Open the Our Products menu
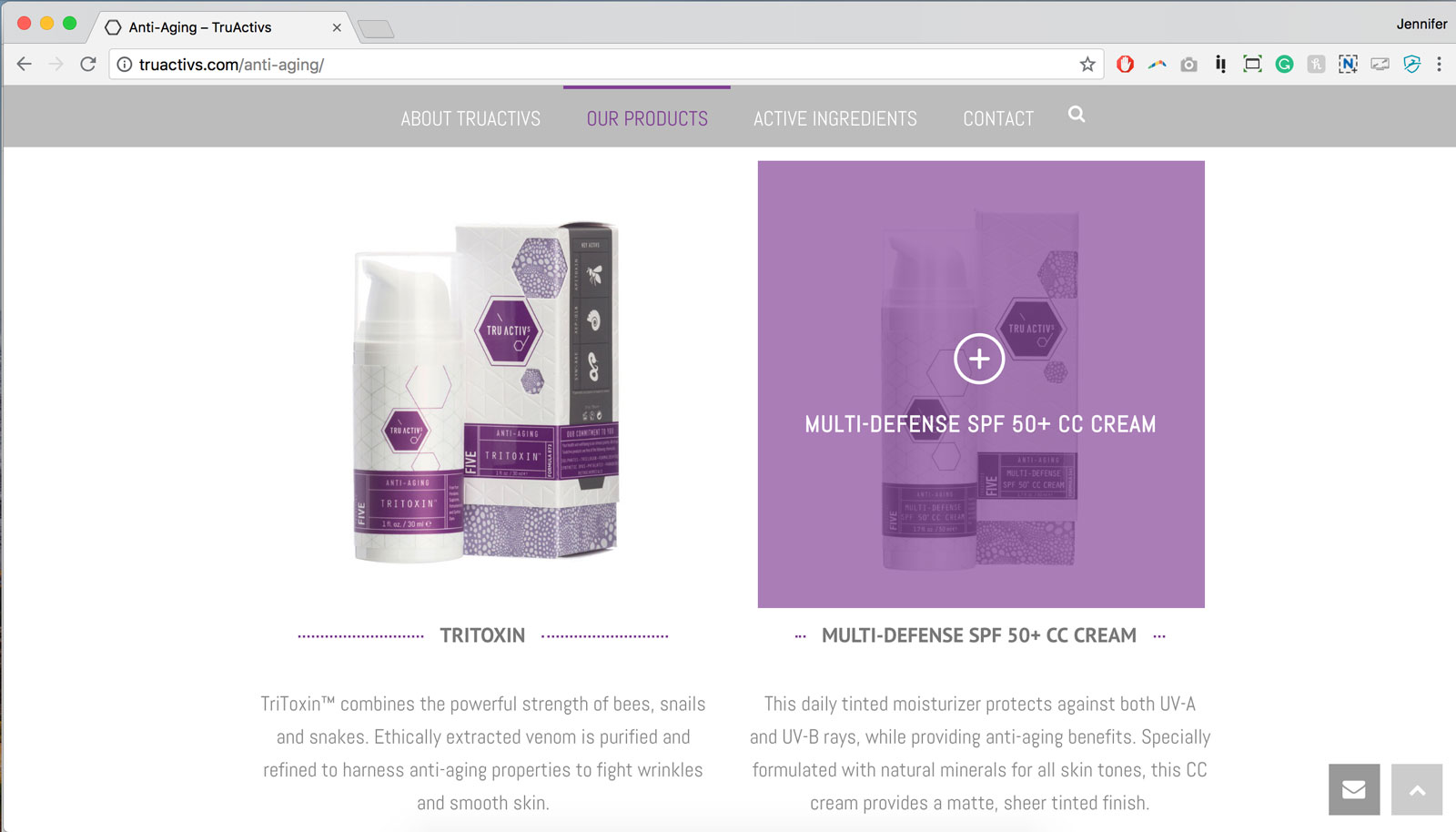The height and width of the screenshot is (832, 1456). coord(647,119)
